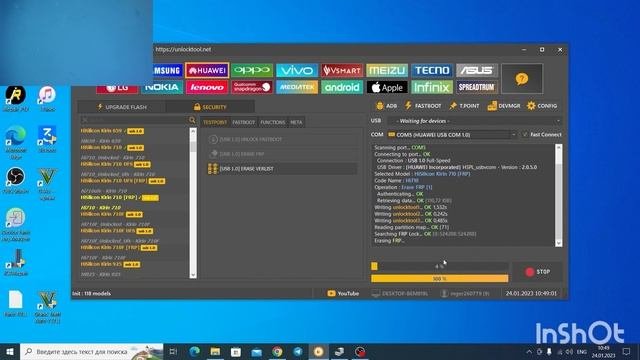Click the 100% orange progress bar
Screen dimensions: 640x360
pyautogui.click(x=440, y=278)
